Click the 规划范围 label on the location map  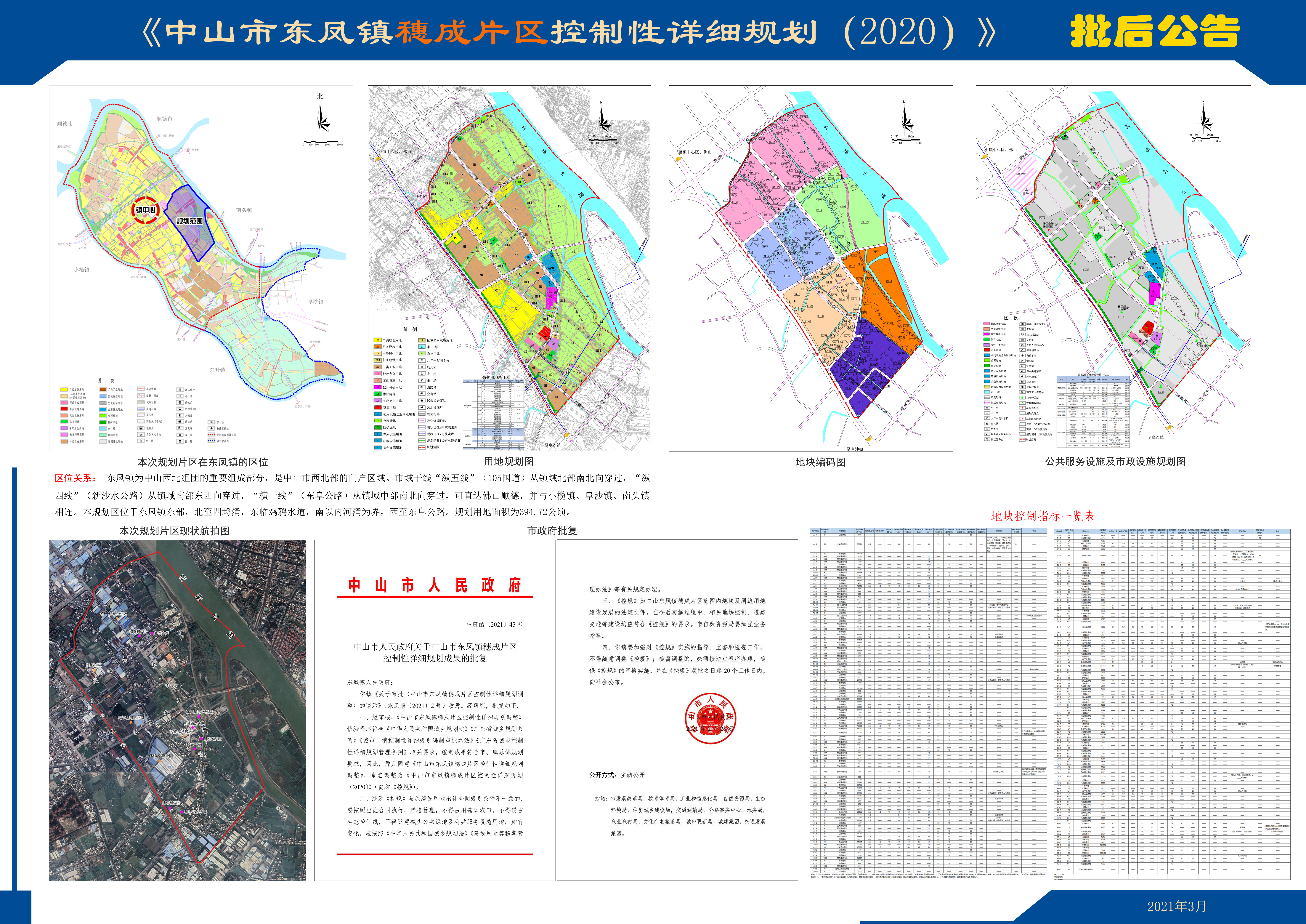pos(189,221)
